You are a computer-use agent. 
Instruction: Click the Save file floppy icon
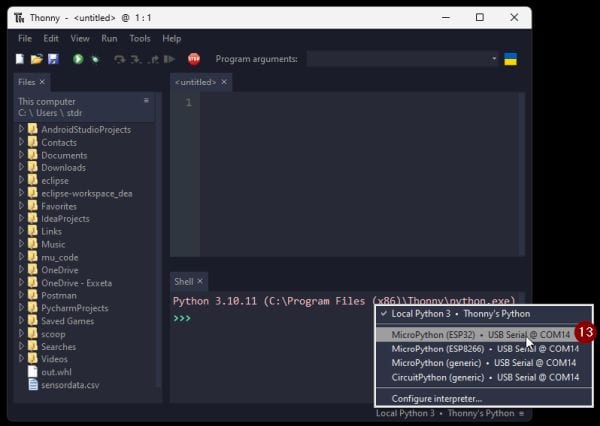(53, 59)
